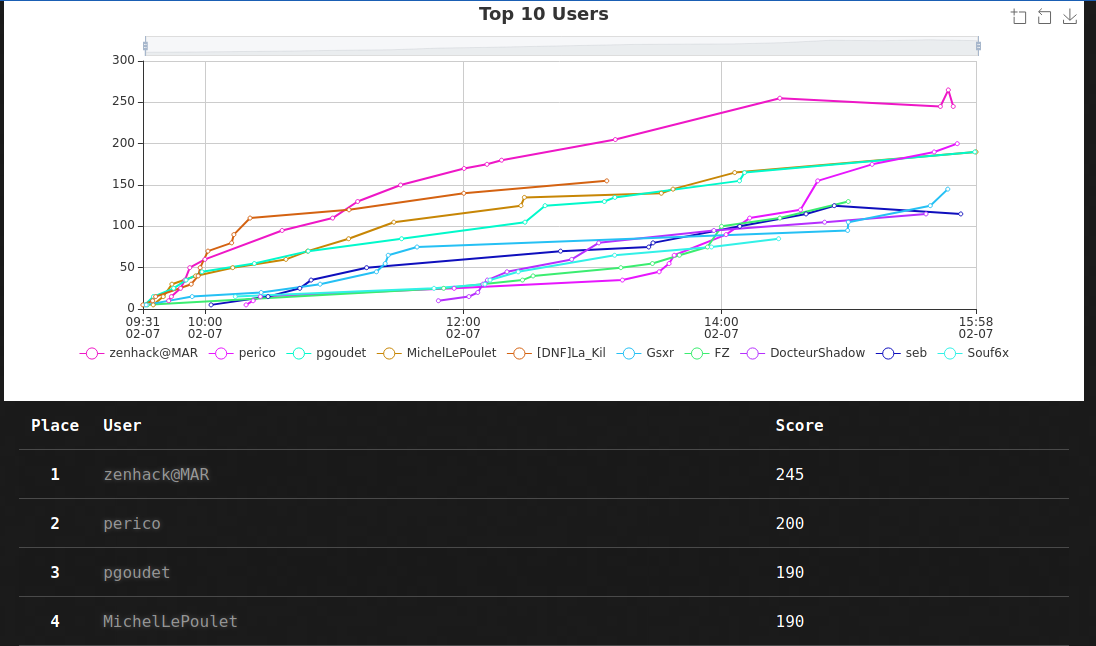Screen dimensions: 1096x646
Task: Open perico's profile from scoreboard table
Action: pyautogui.click(x=131, y=523)
